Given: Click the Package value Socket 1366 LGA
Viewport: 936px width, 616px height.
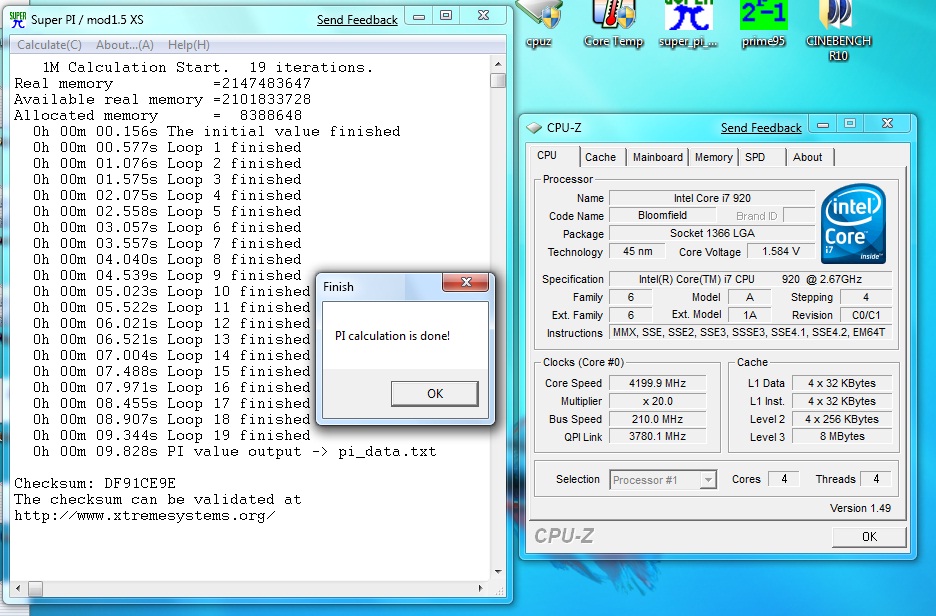Looking at the screenshot, I should [712, 233].
